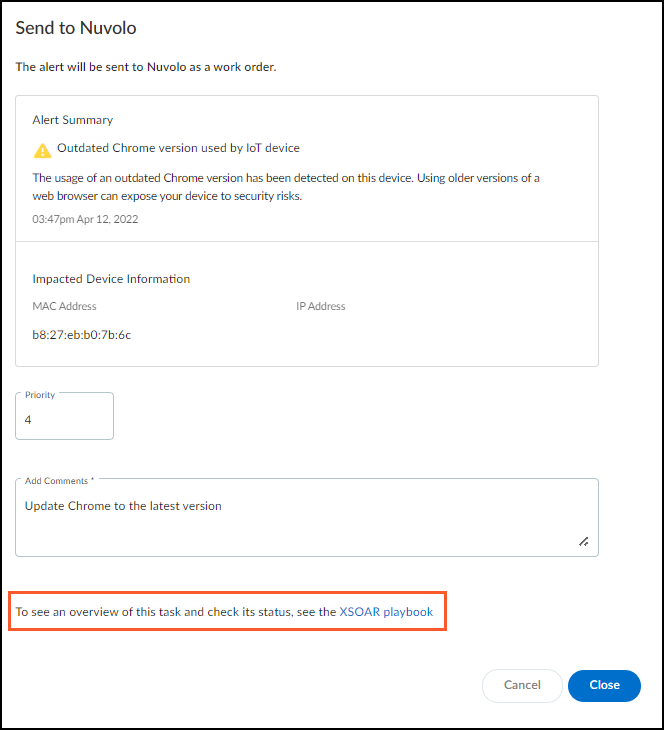This screenshot has width=664, height=730.
Task: Click the blue Close button
Action: 604,685
